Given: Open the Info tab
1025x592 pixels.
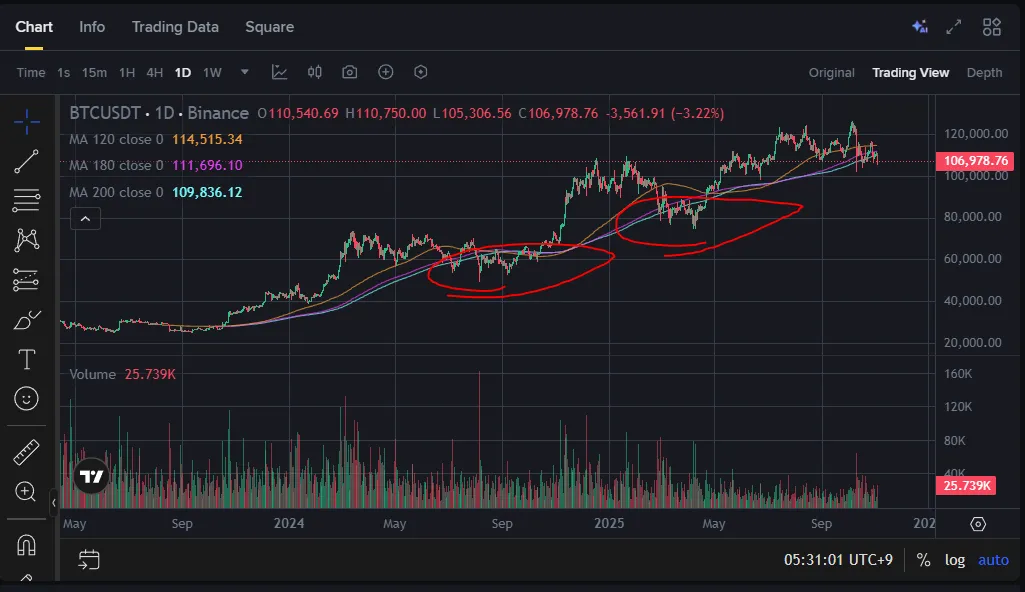Looking at the screenshot, I should (92, 27).
